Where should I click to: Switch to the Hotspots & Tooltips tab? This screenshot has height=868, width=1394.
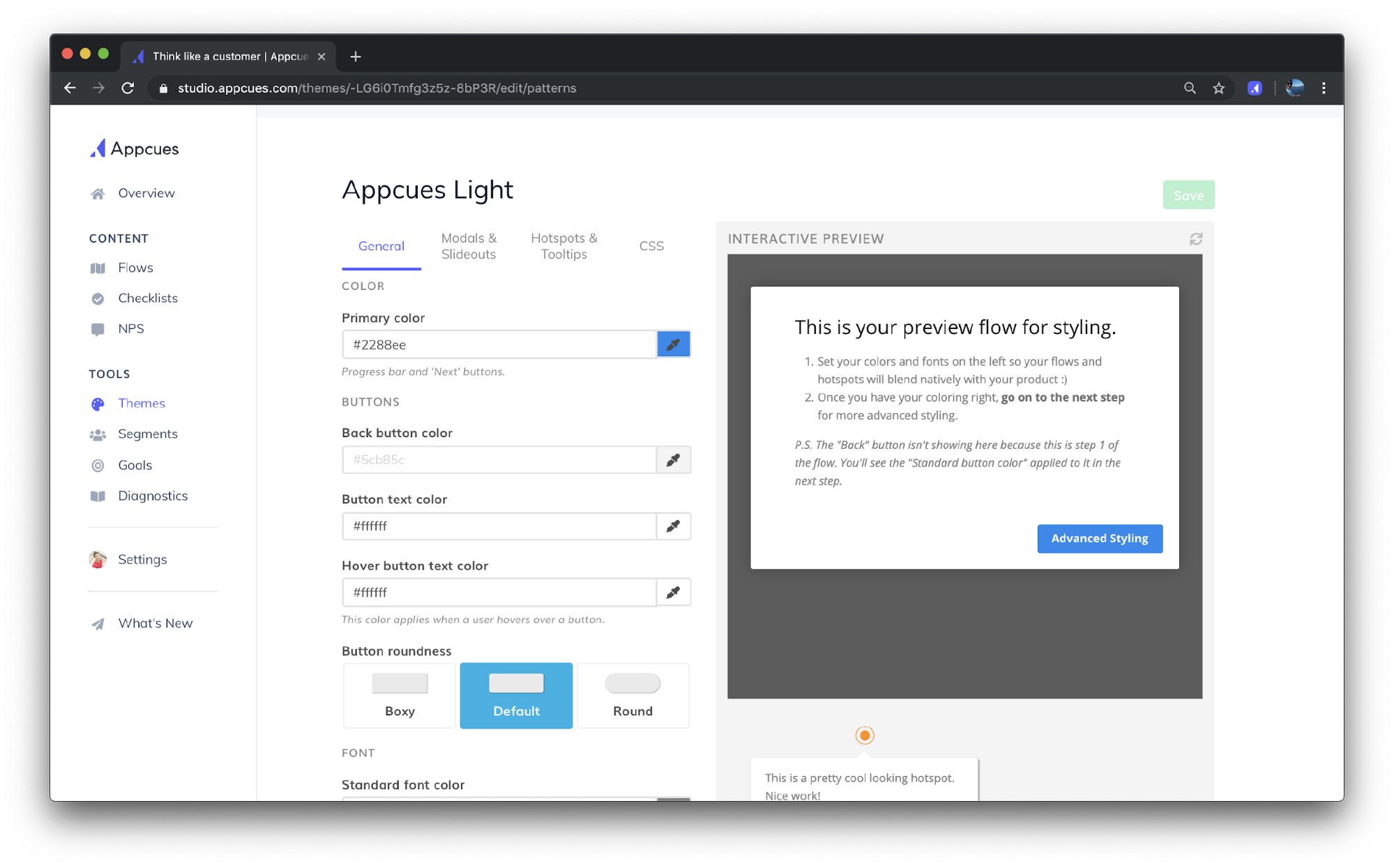(x=564, y=246)
